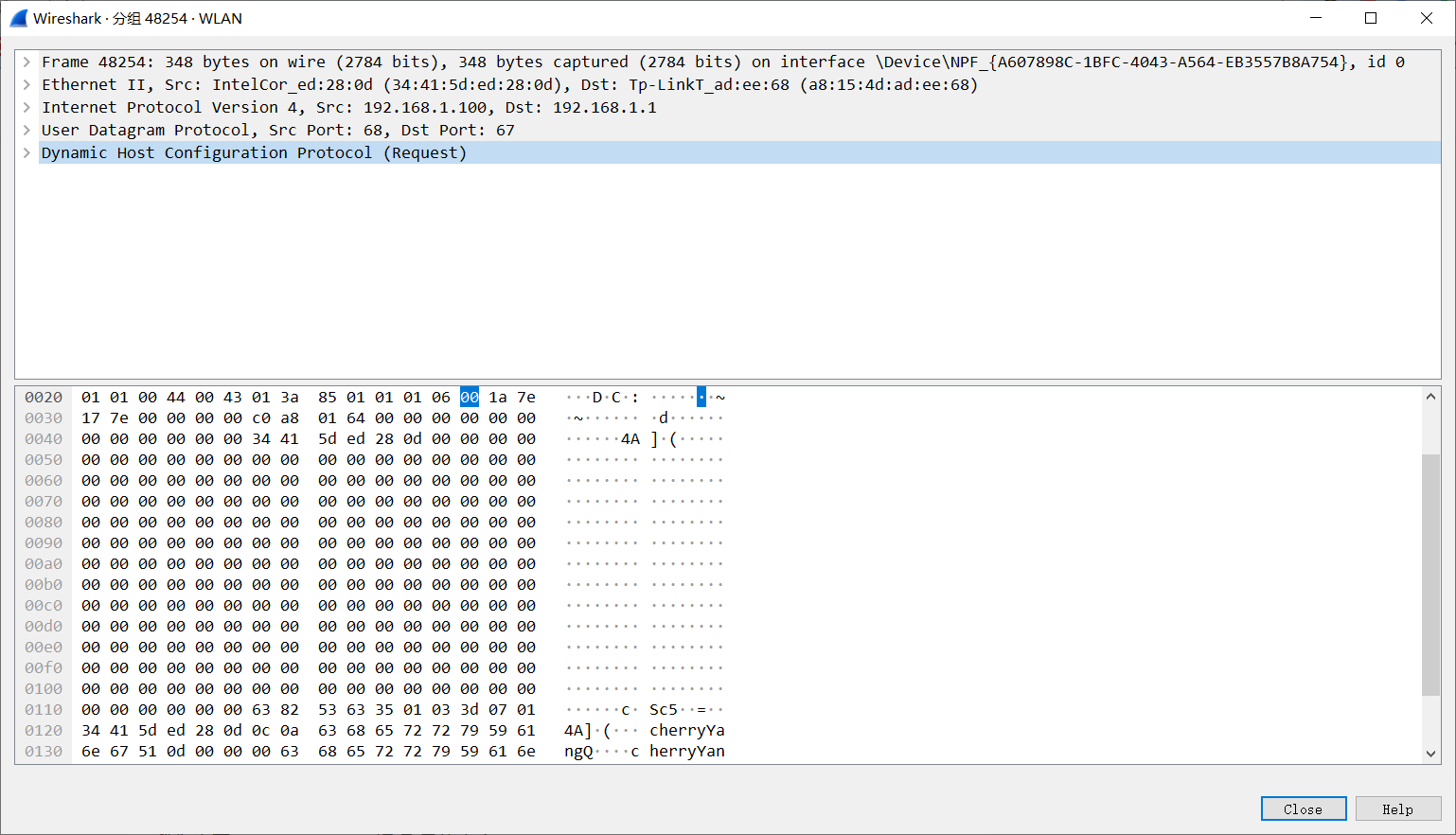
Task: Maximize the Wireshark packet window
Action: [1371, 18]
